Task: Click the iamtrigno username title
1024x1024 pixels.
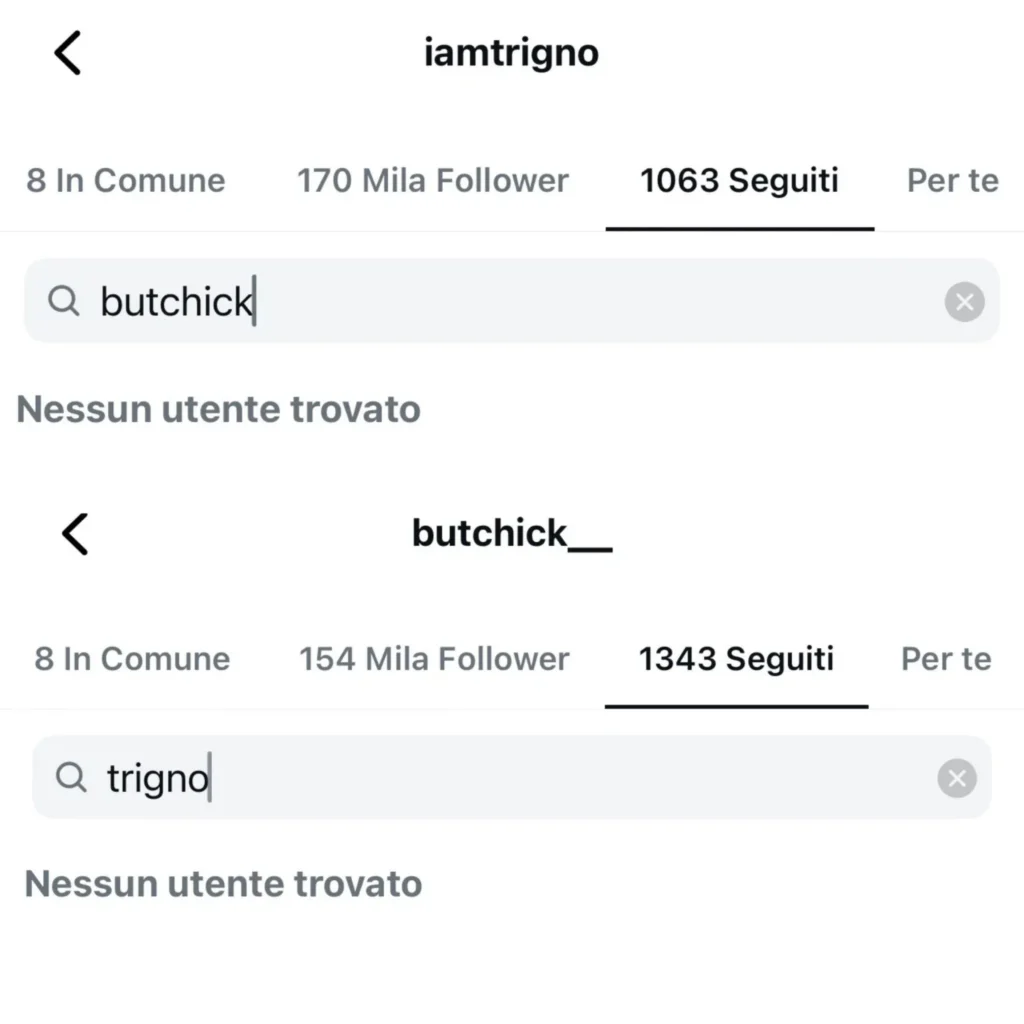Action: pyautogui.click(x=511, y=53)
